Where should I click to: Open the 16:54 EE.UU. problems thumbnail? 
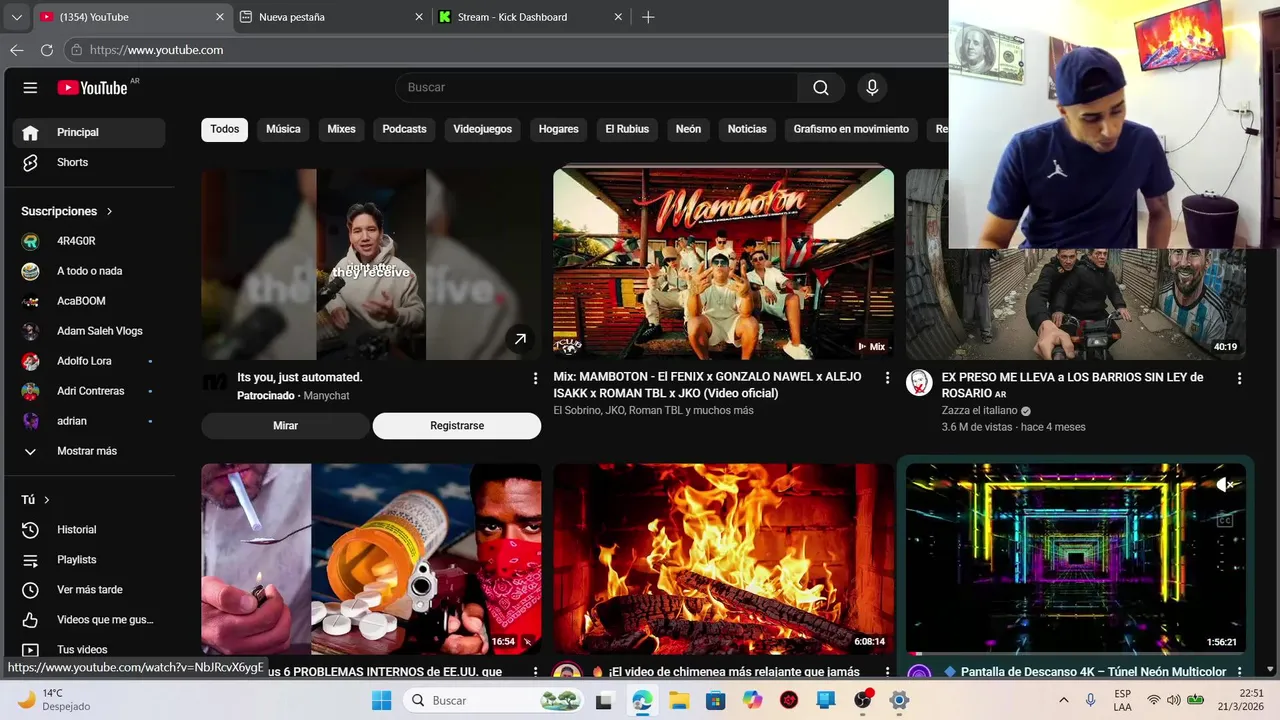click(371, 559)
